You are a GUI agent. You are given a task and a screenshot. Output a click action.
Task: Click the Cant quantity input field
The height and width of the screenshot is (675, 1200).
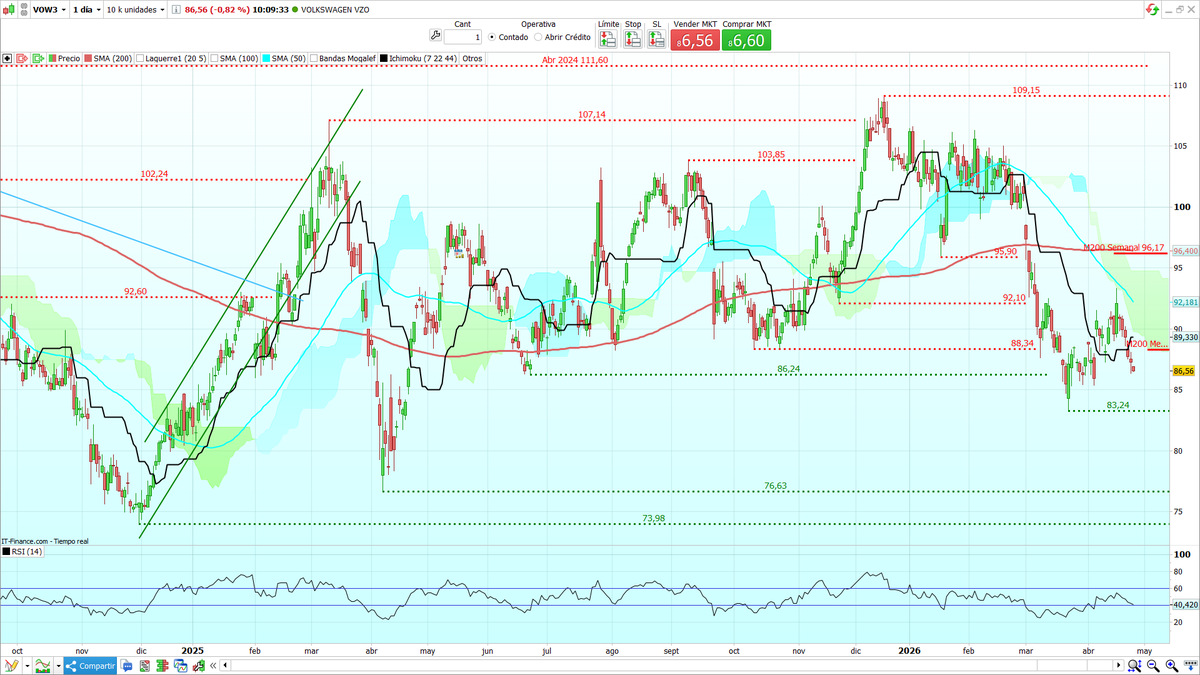463,37
